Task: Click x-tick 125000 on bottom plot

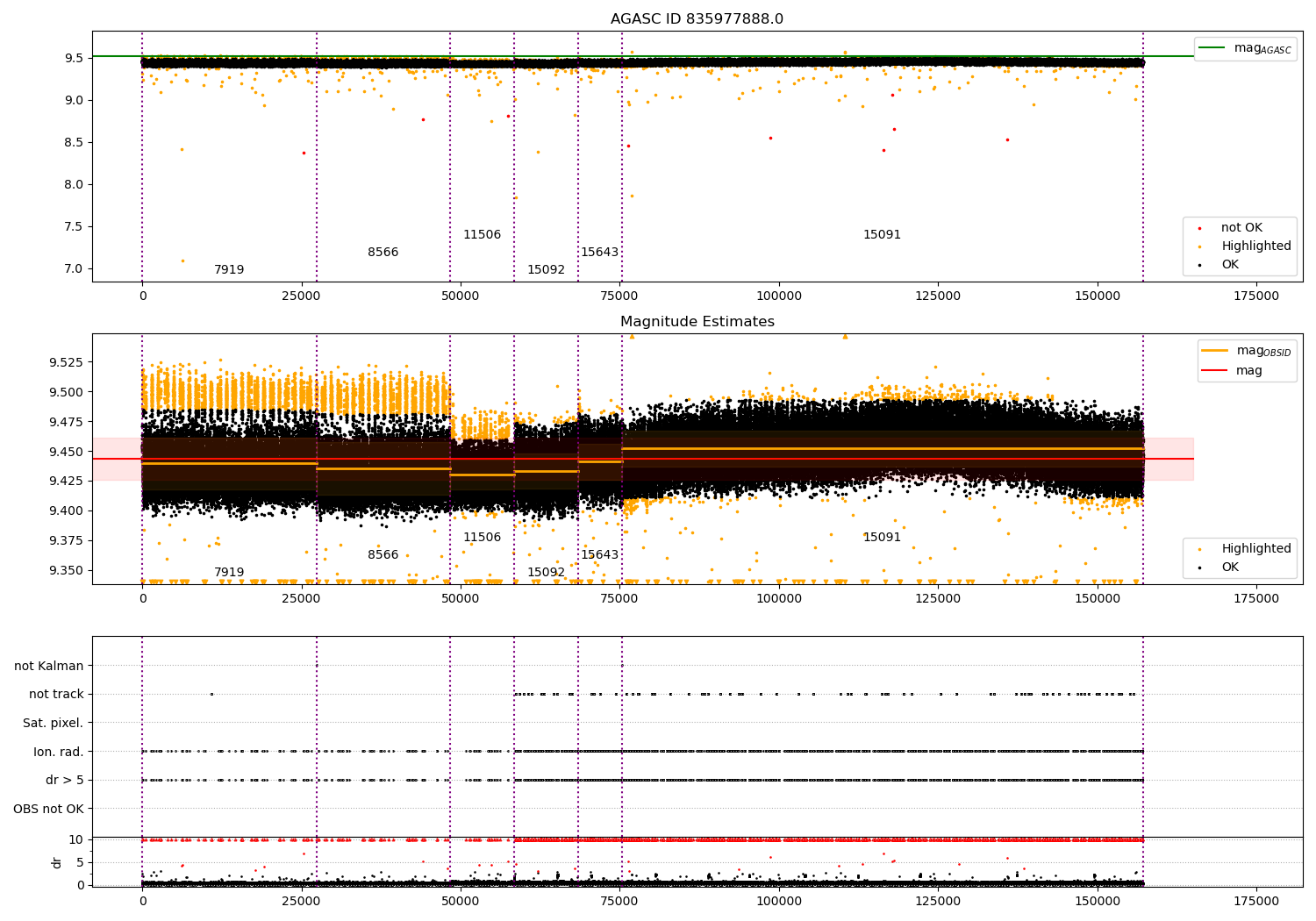Action: tap(938, 902)
